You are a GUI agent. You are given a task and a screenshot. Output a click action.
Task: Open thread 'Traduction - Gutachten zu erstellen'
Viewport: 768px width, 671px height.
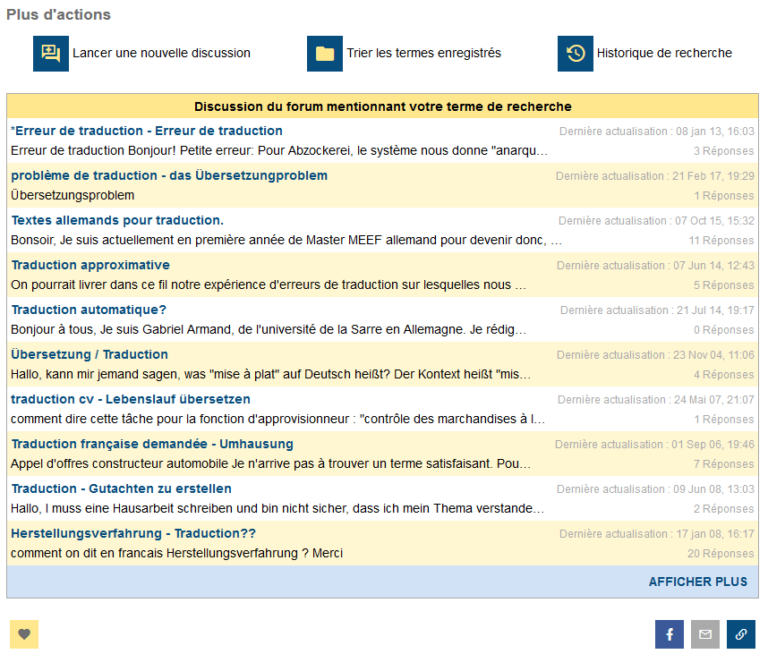[121, 488]
